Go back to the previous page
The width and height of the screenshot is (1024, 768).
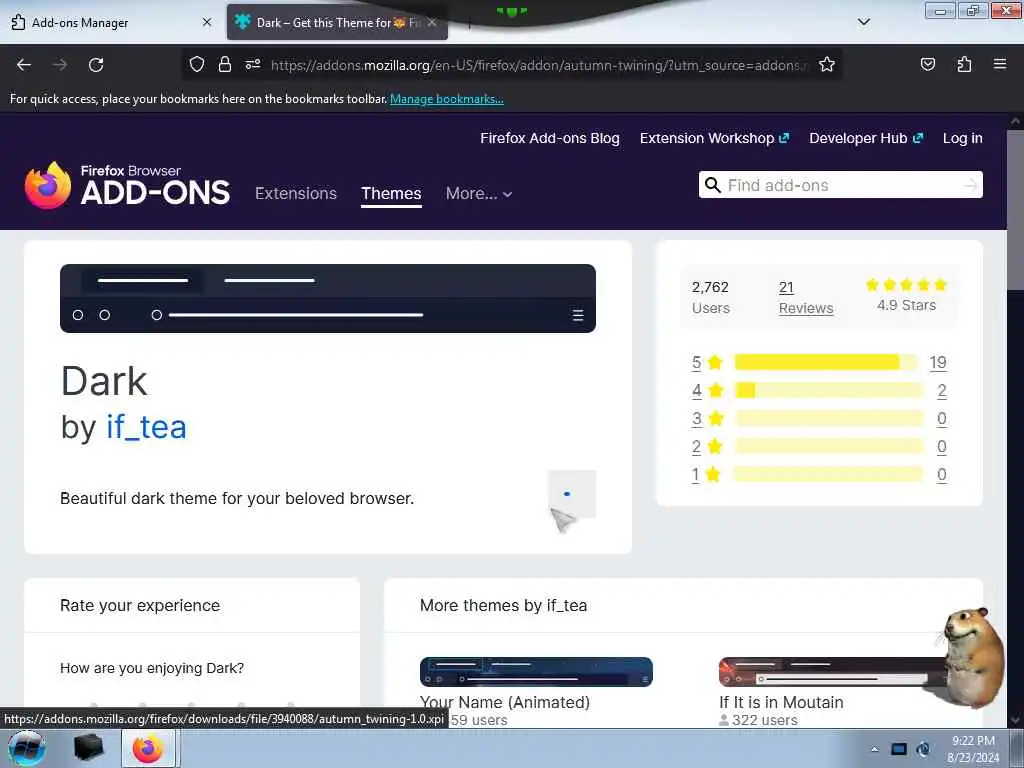[x=24, y=65]
